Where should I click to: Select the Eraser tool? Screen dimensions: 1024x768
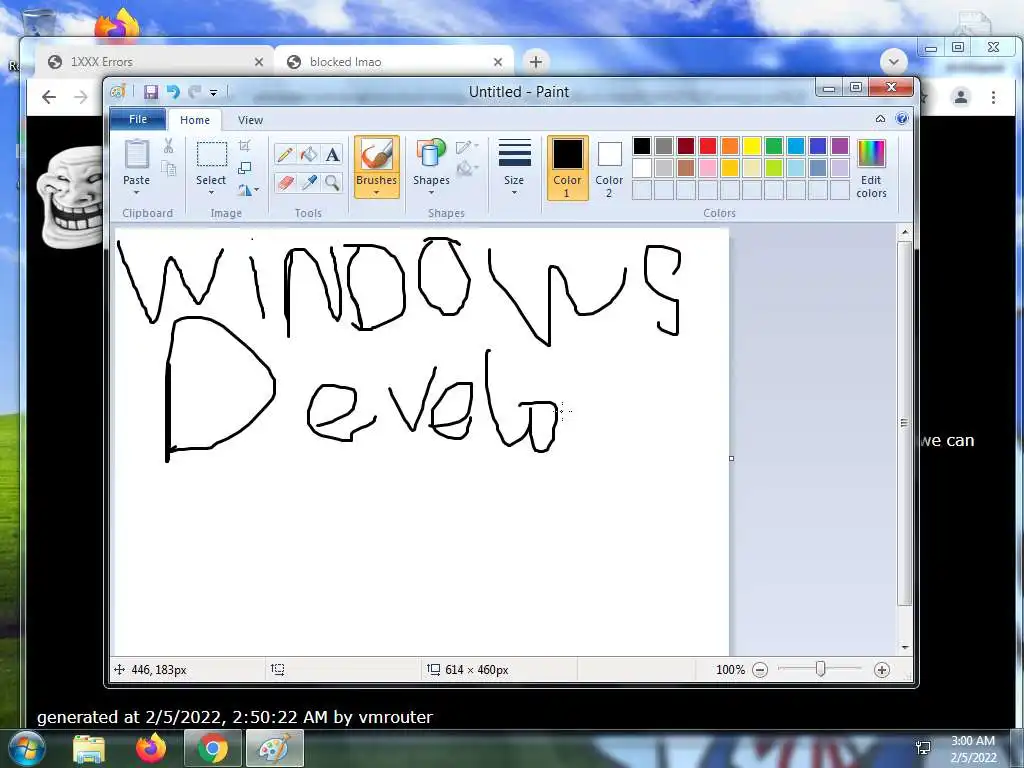click(285, 182)
